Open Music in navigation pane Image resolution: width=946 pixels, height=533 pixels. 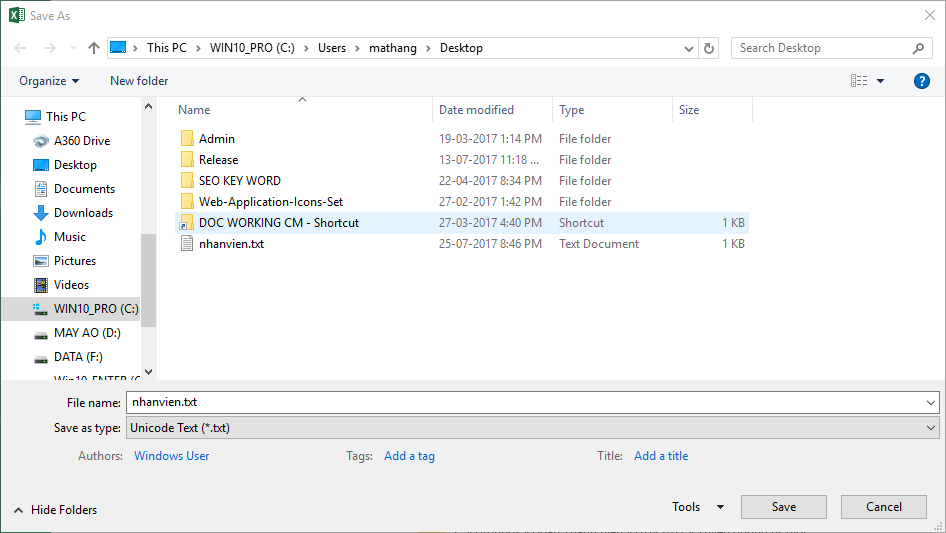coord(69,237)
